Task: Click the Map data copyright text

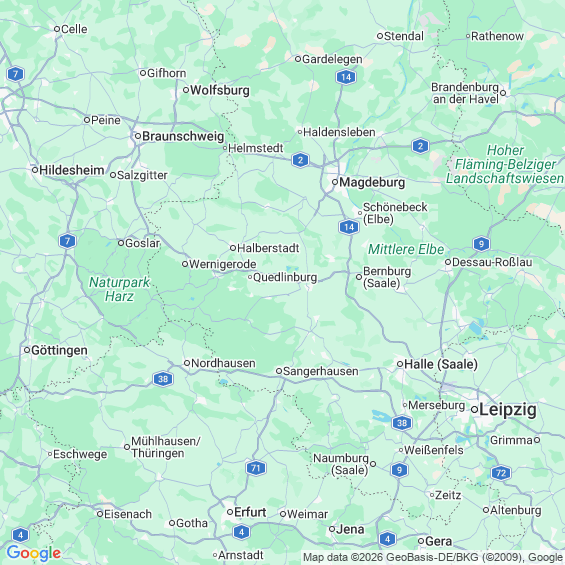Action: pos(433,558)
